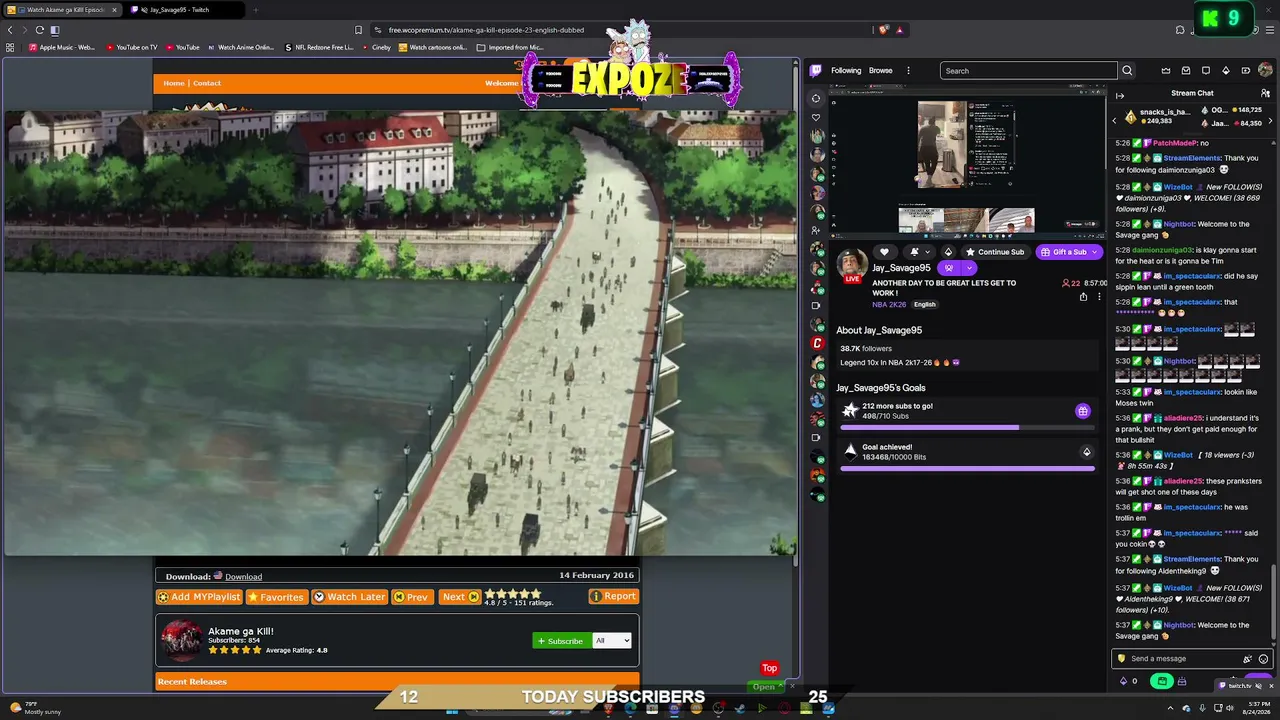Go to the Next episode
Viewport: 1280px width, 720px height.
click(461, 597)
